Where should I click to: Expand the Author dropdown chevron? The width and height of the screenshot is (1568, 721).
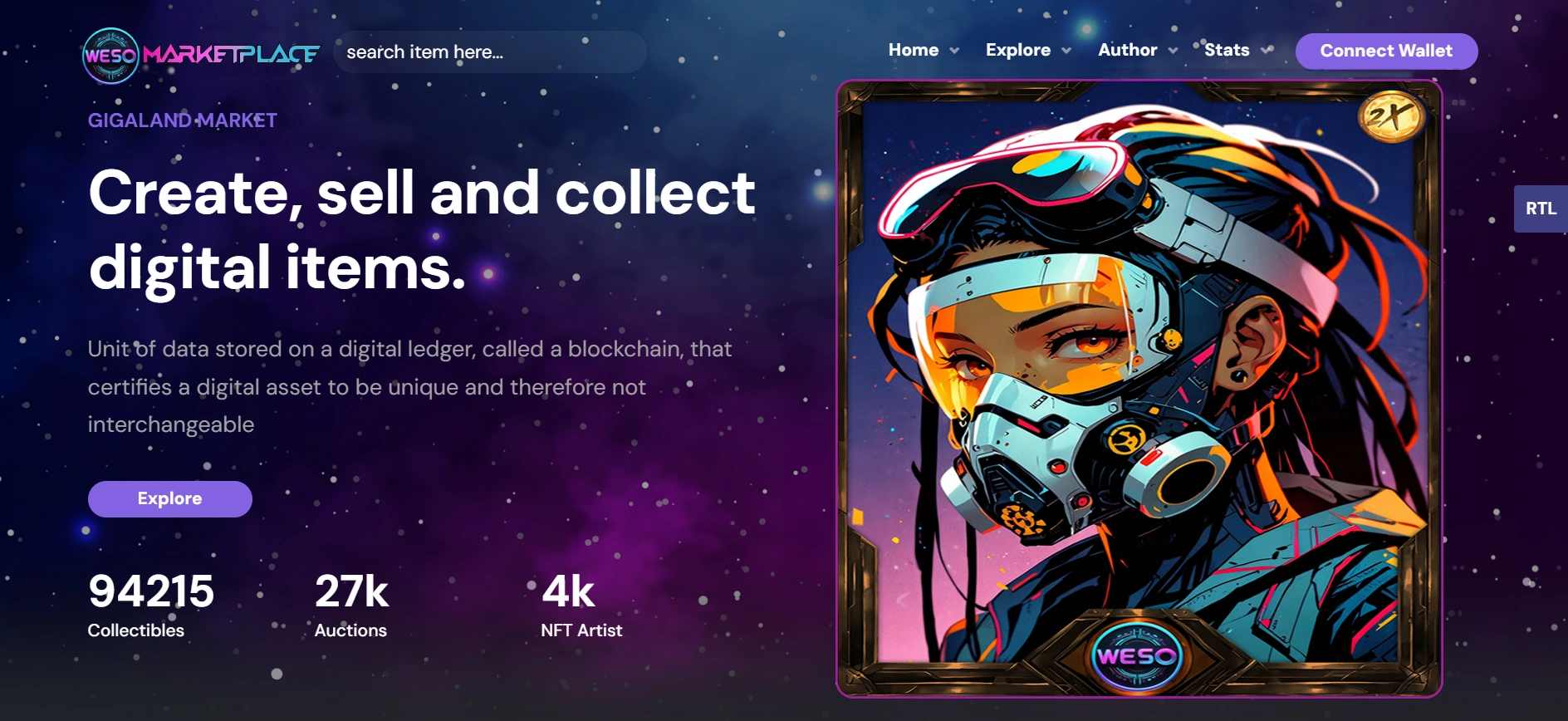pos(1173,51)
